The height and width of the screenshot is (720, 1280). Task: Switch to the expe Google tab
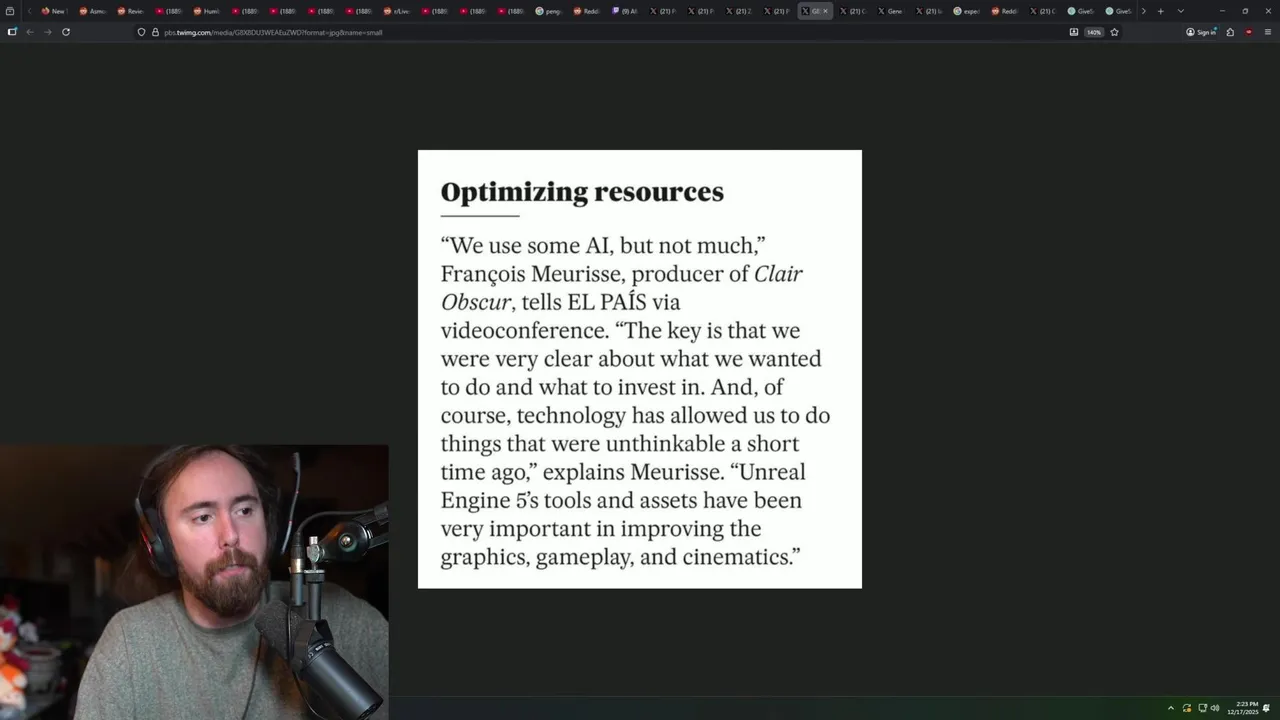(x=966, y=11)
